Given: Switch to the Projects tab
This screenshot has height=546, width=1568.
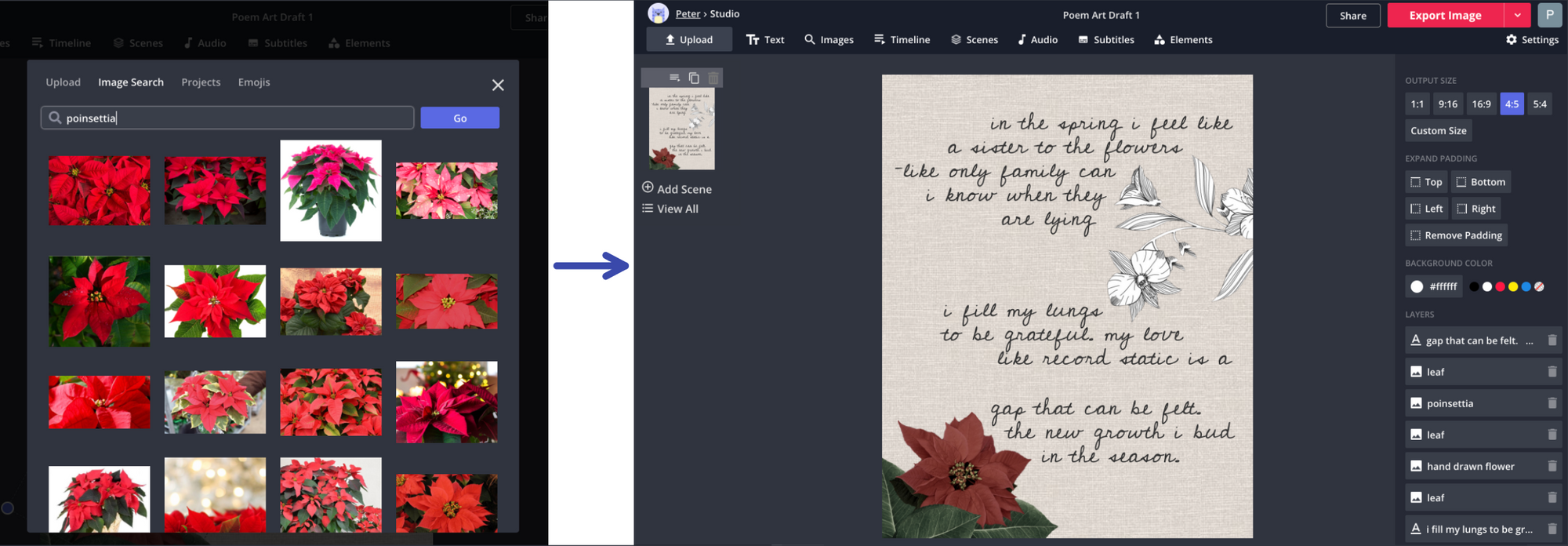Looking at the screenshot, I should pyautogui.click(x=201, y=82).
